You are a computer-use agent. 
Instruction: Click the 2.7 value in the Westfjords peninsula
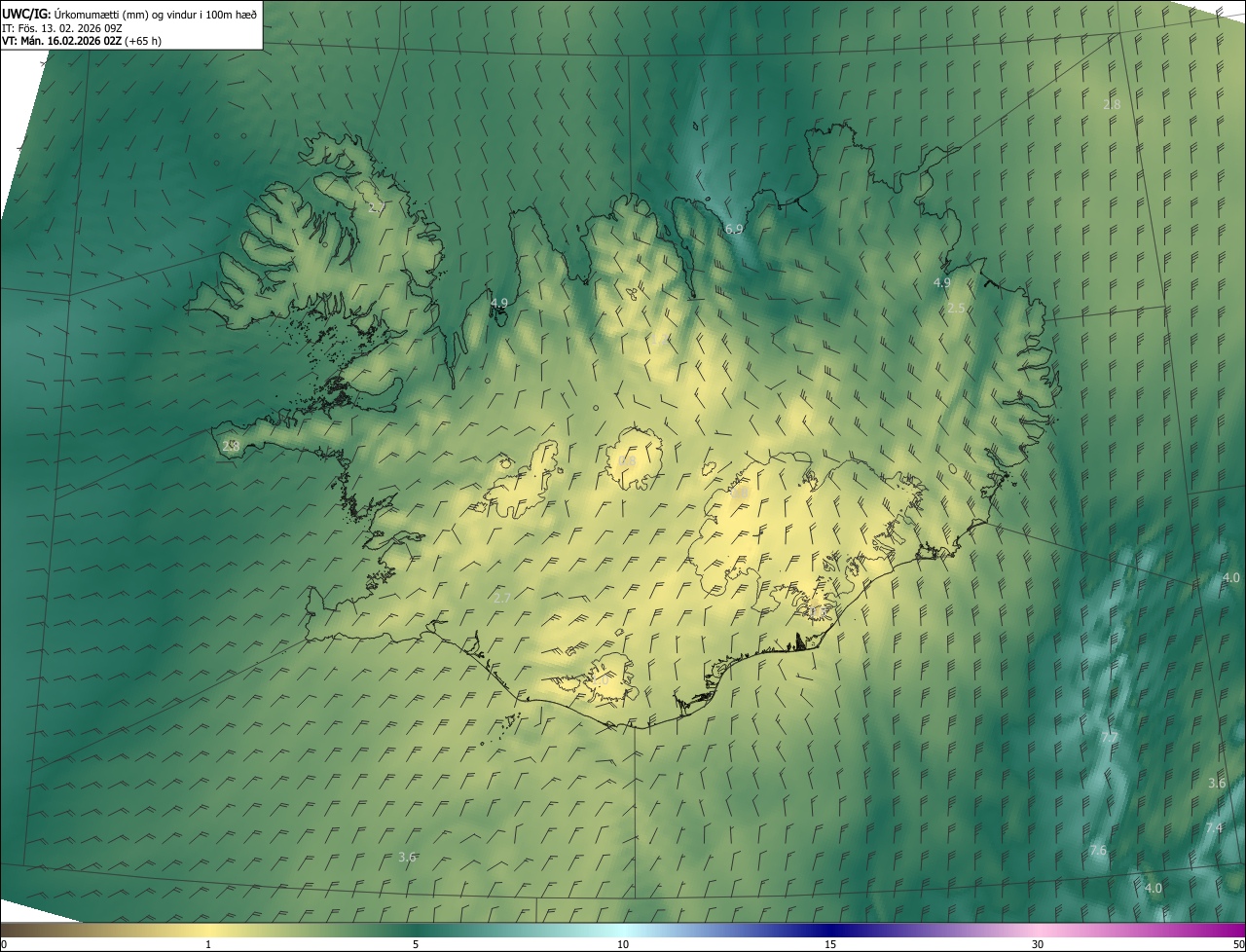point(377,207)
